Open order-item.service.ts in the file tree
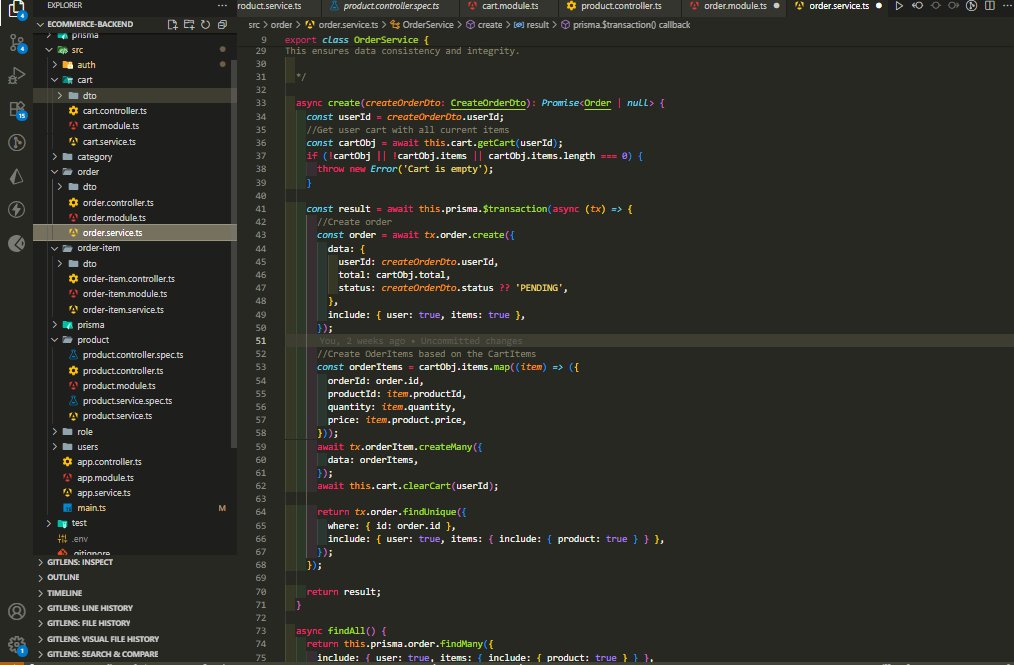1014x665 pixels. click(x=123, y=309)
